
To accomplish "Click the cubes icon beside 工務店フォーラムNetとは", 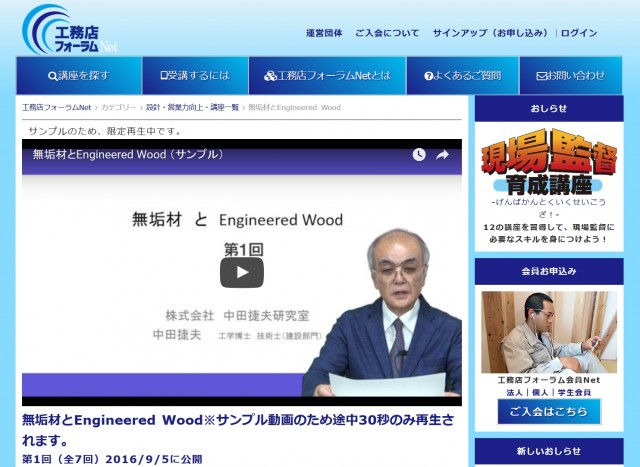I will (269, 76).
